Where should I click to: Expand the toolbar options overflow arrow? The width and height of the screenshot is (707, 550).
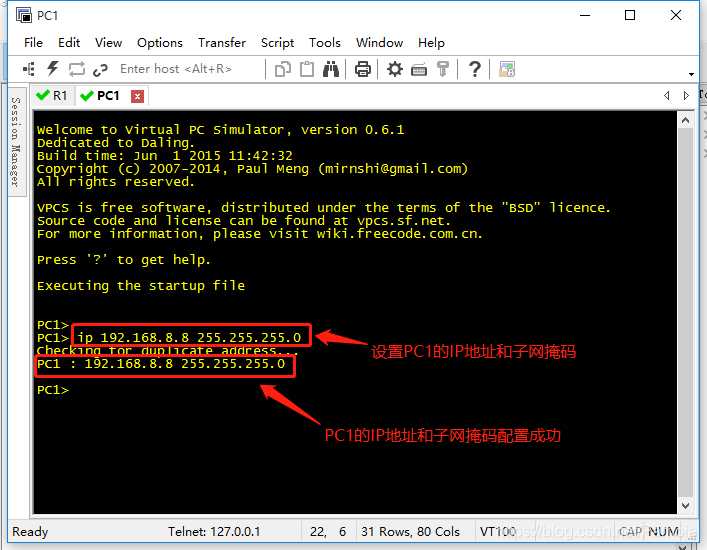click(691, 74)
